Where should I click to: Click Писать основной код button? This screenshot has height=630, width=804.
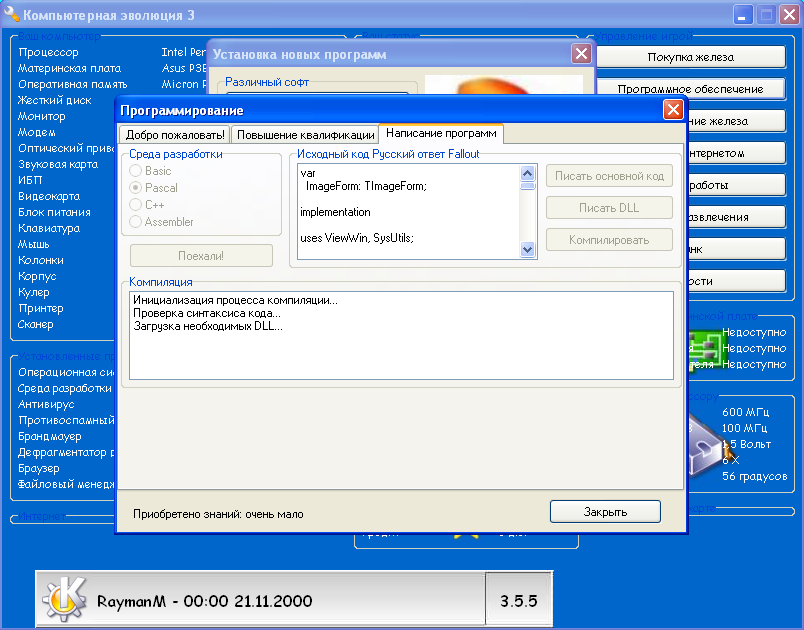(609, 176)
